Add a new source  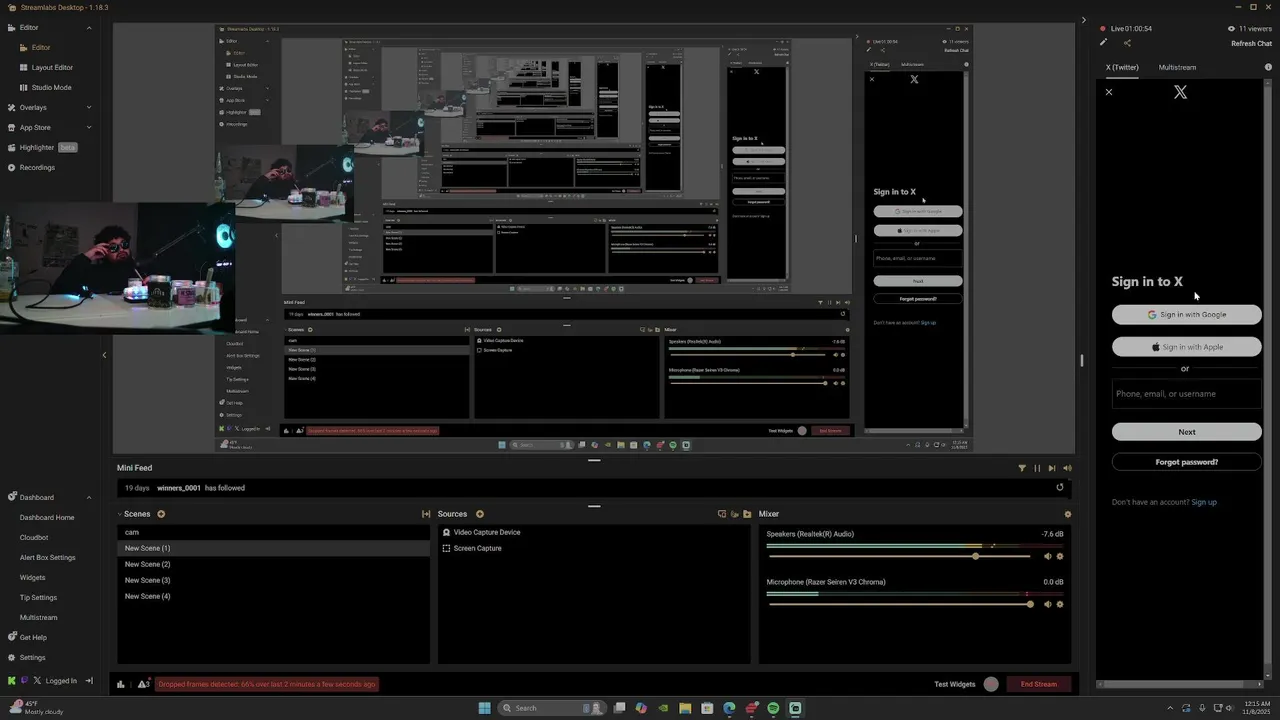[480, 514]
